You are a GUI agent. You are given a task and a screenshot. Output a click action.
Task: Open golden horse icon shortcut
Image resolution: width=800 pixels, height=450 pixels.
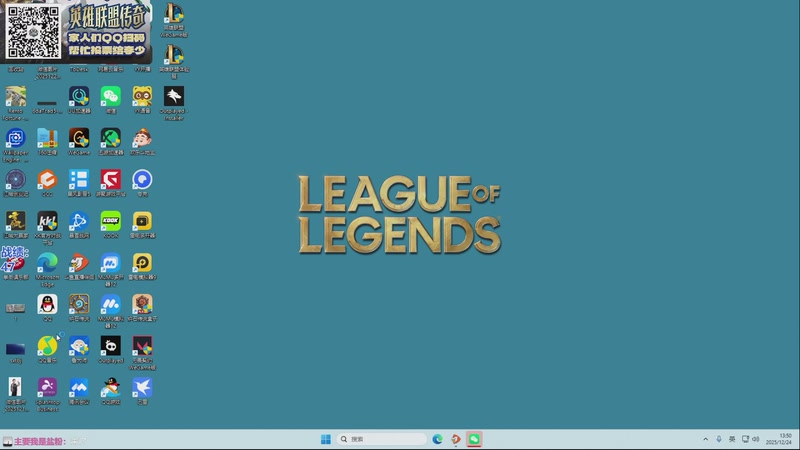[16, 221]
